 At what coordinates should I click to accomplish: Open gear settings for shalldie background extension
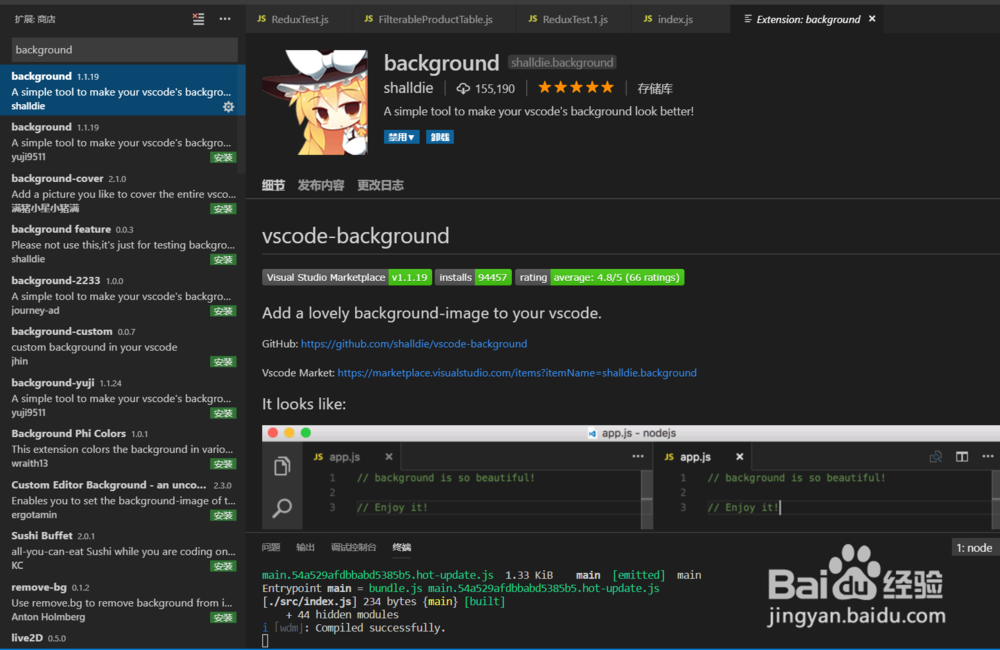[228, 107]
